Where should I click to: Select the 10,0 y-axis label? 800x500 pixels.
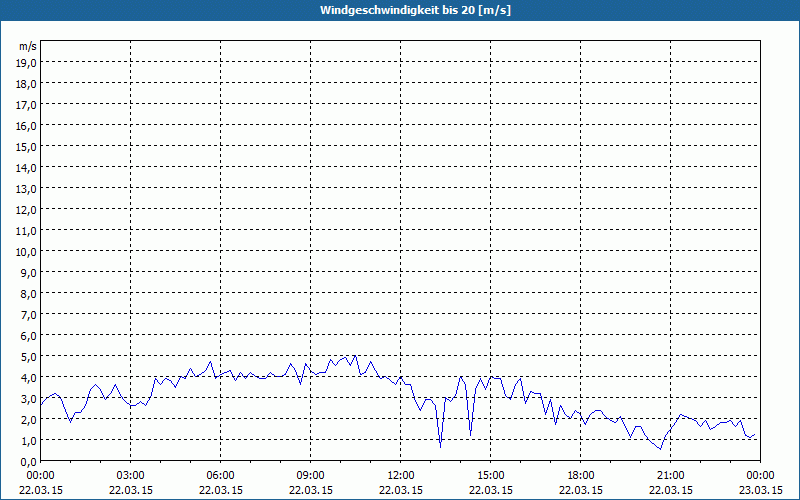tap(26, 252)
